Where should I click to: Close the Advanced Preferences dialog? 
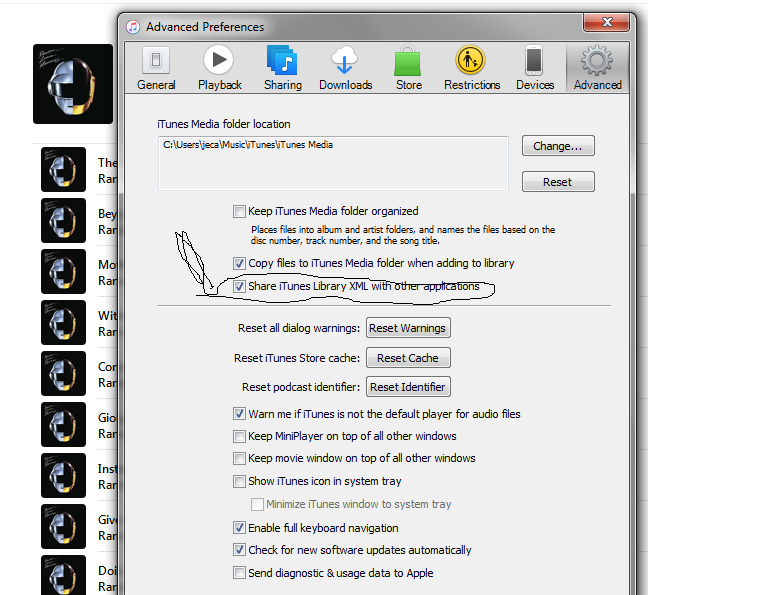(x=606, y=22)
